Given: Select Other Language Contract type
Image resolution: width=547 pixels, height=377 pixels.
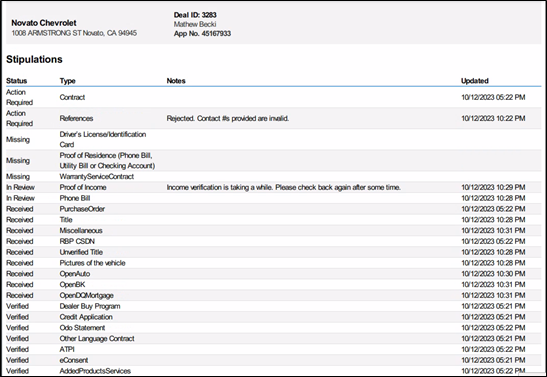Looking at the screenshot, I should 97,339.
